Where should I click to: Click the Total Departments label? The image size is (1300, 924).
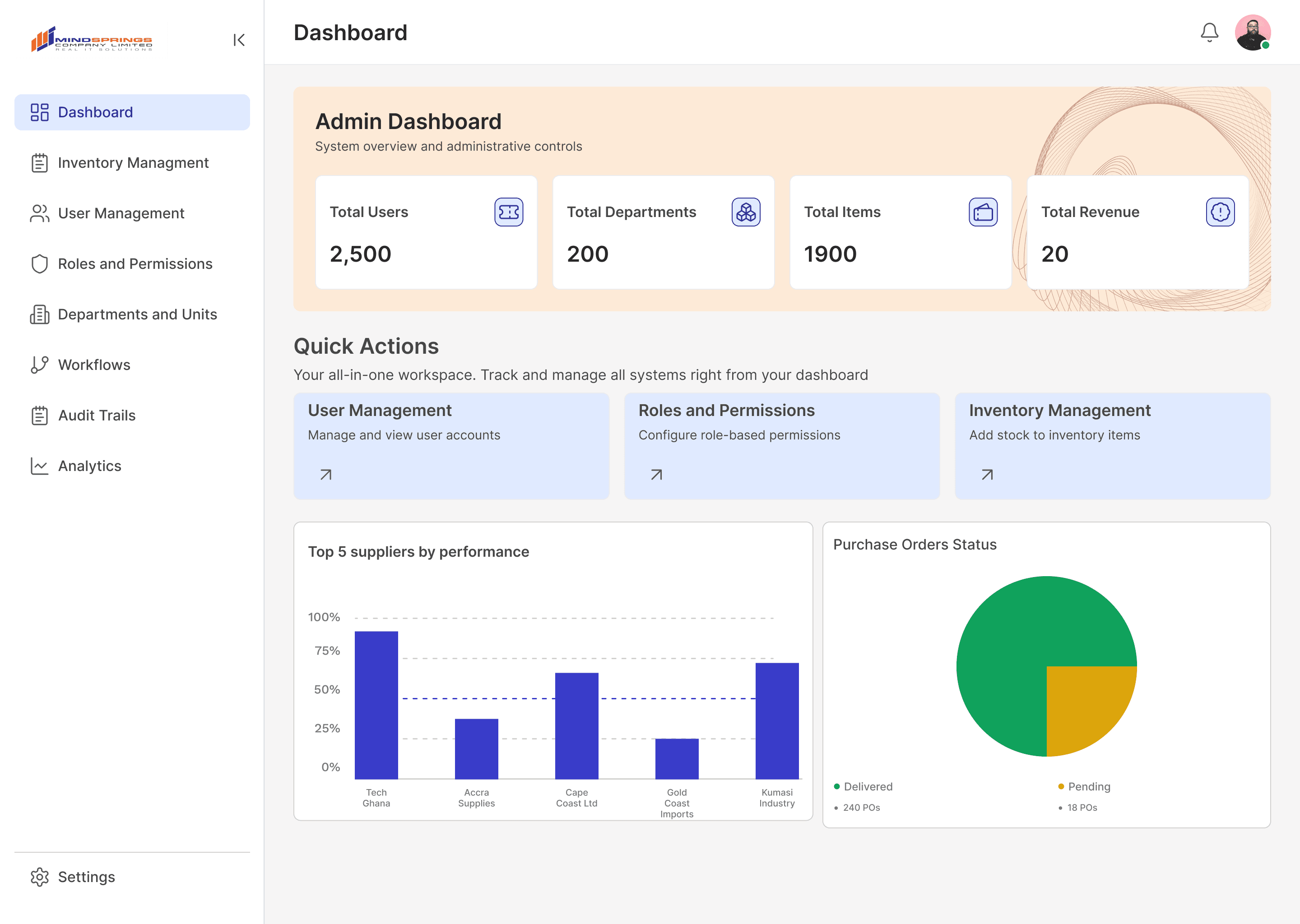(631, 212)
